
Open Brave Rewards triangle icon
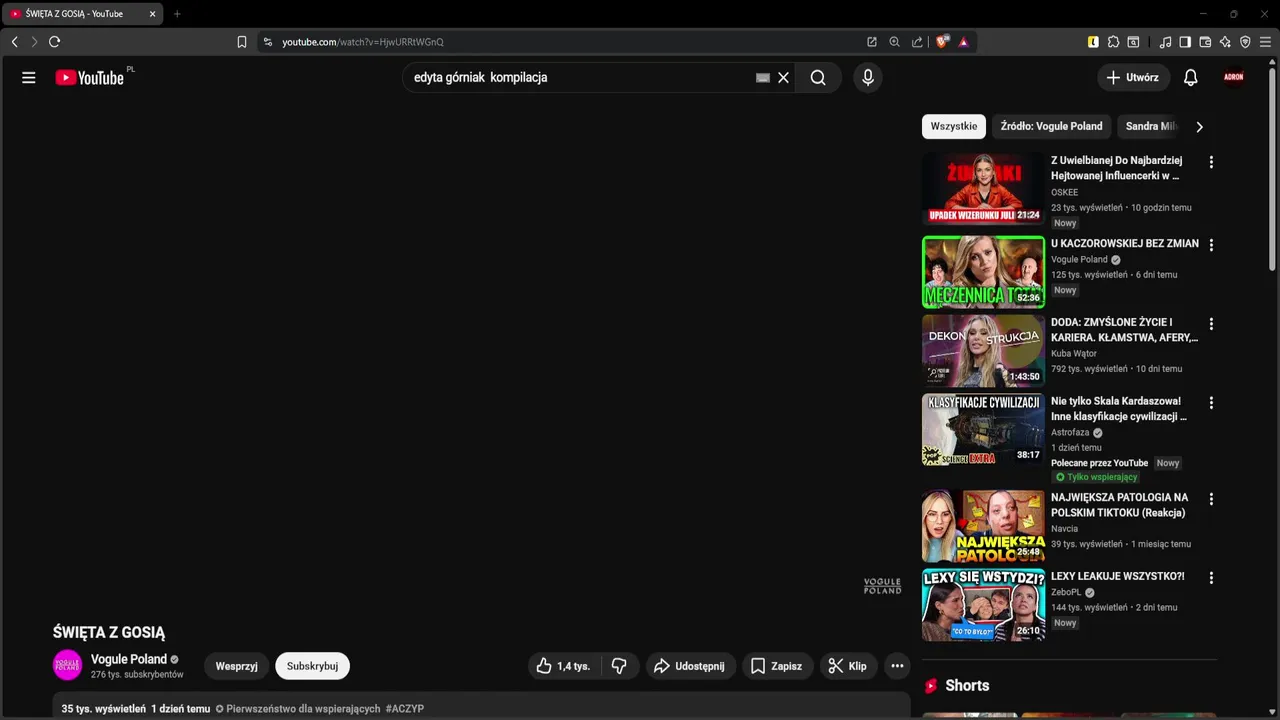pyautogui.click(x=963, y=42)
